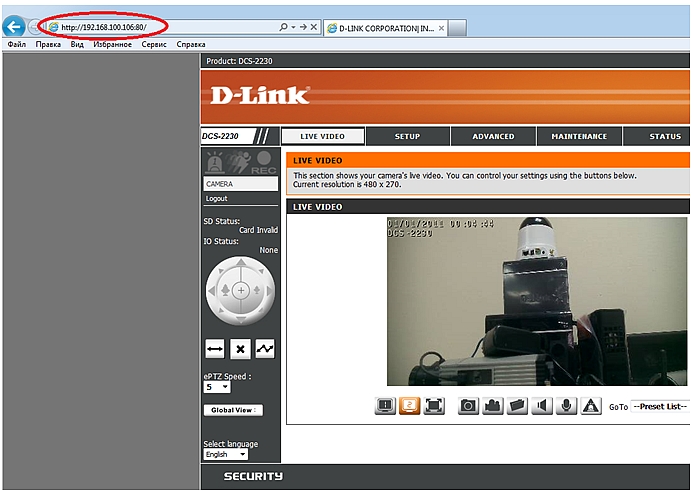Viewport: 692px width, 491px height.
Task: Toggle the microphone talk icon
Action: pyautogui.click(x=567, y=406)
